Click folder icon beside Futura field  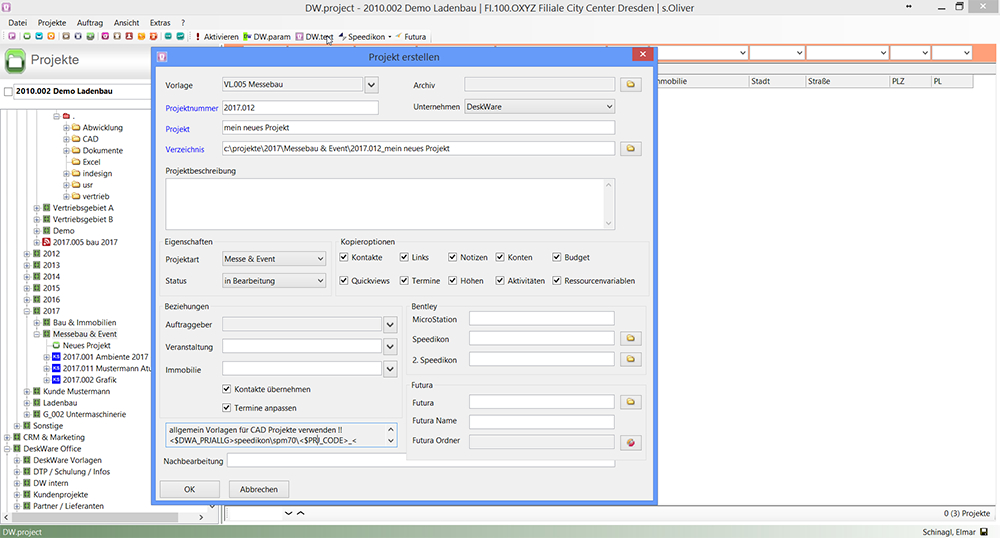click(631, 402)
